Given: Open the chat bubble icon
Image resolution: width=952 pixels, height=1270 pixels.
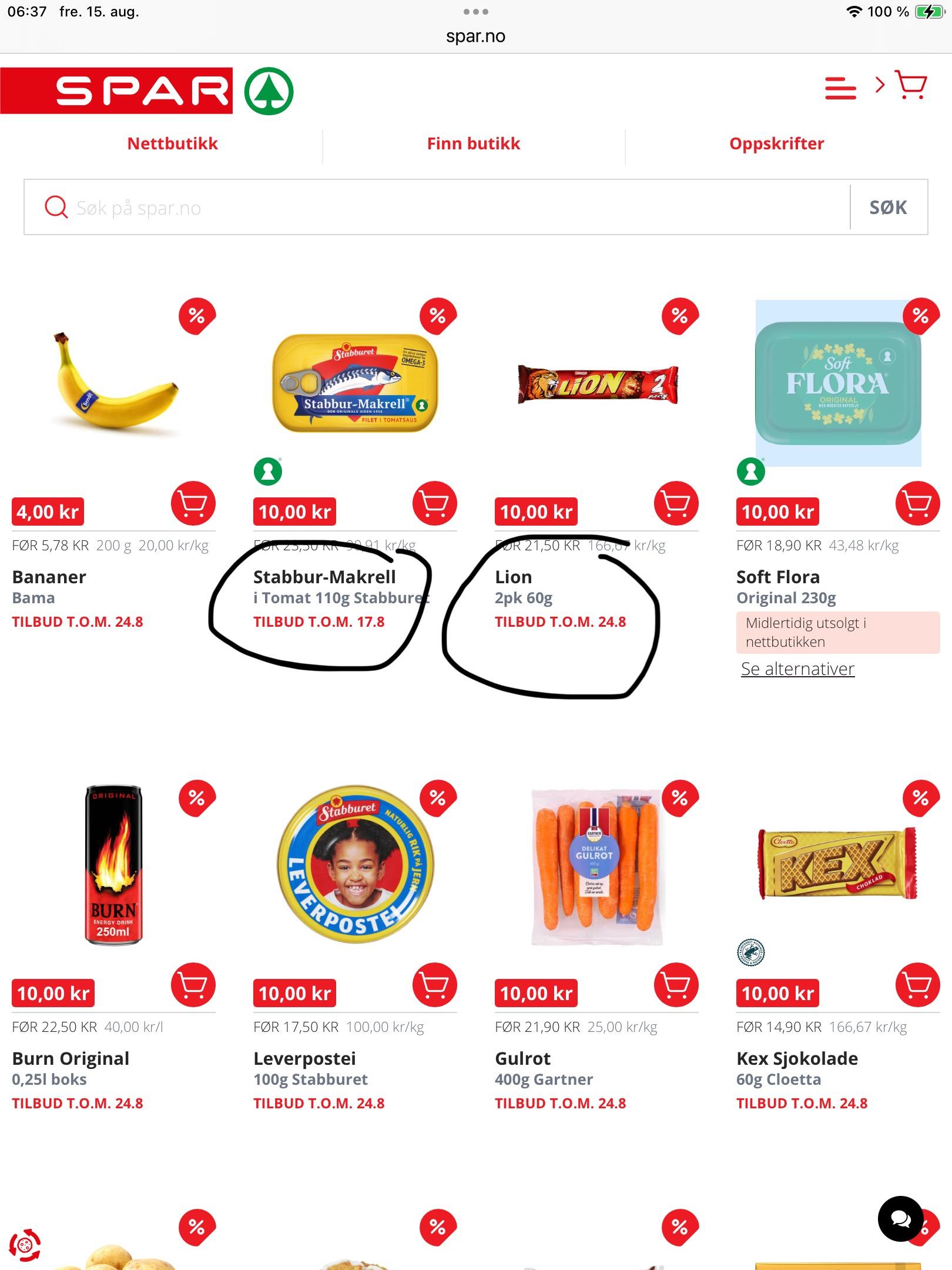Looking at the screenshot, I should coord(900,1219).
